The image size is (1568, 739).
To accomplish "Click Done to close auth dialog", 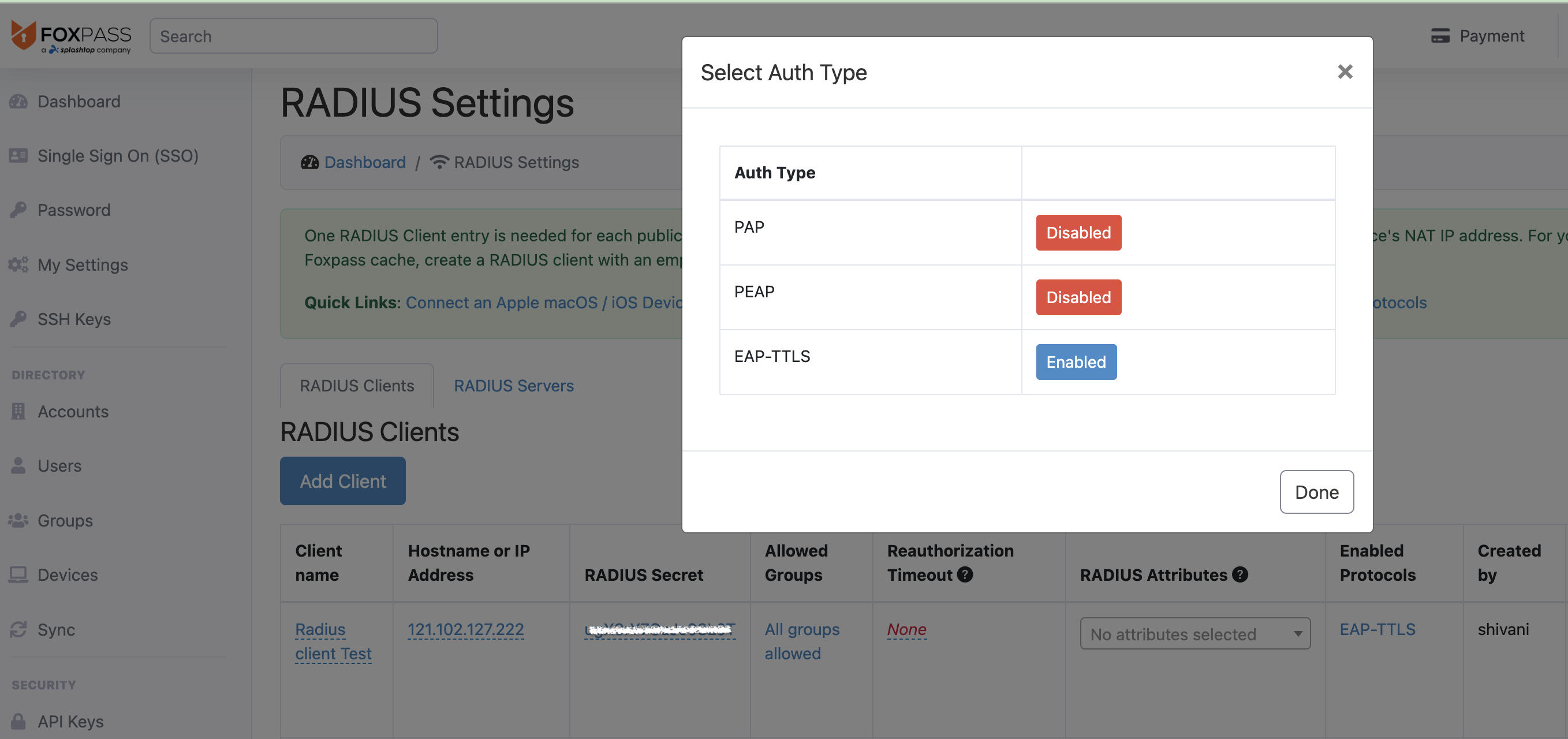I will (1317, 491).
